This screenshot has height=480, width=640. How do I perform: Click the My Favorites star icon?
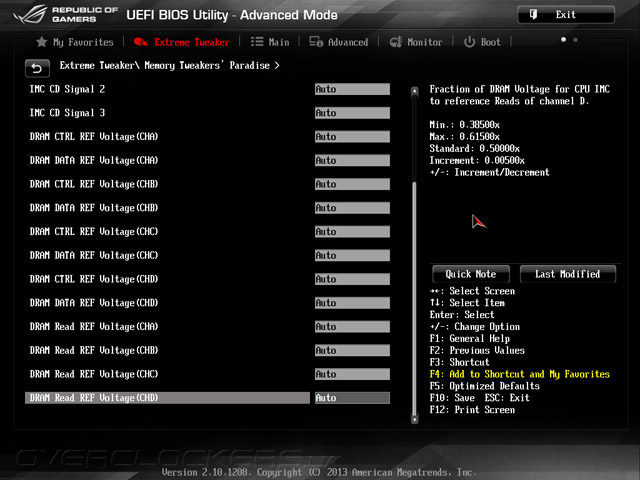tap(42, 42)
